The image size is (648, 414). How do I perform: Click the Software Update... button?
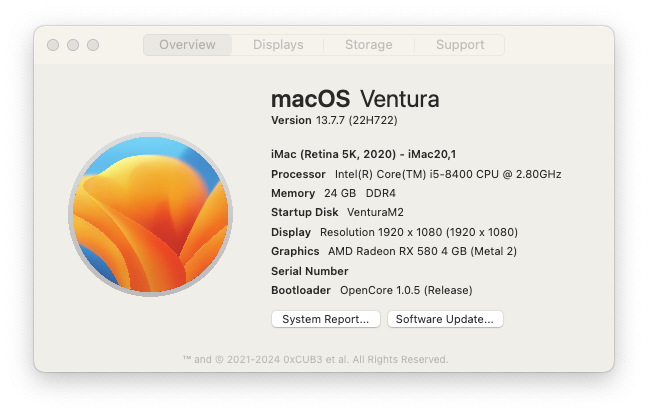click(445, 319)
